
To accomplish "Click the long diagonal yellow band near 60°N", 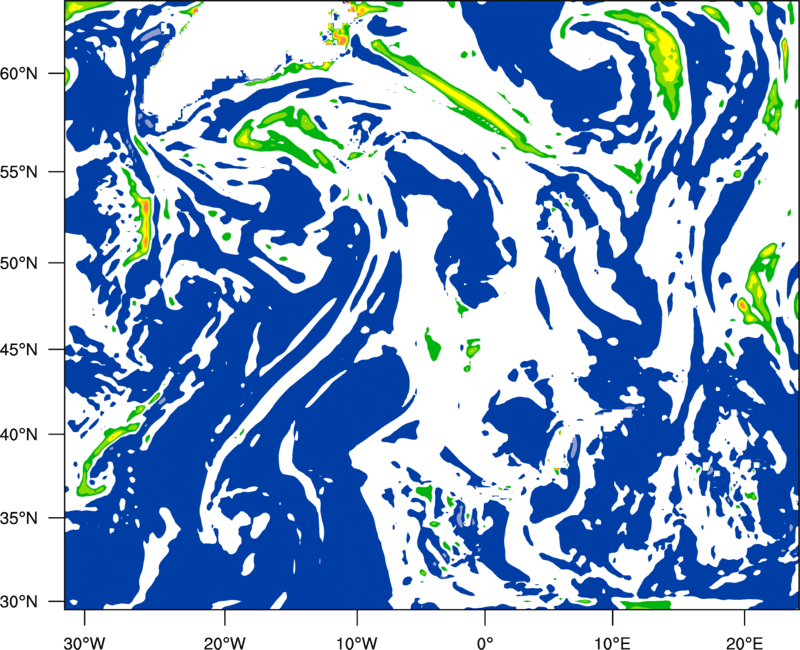I will point(460,95).
